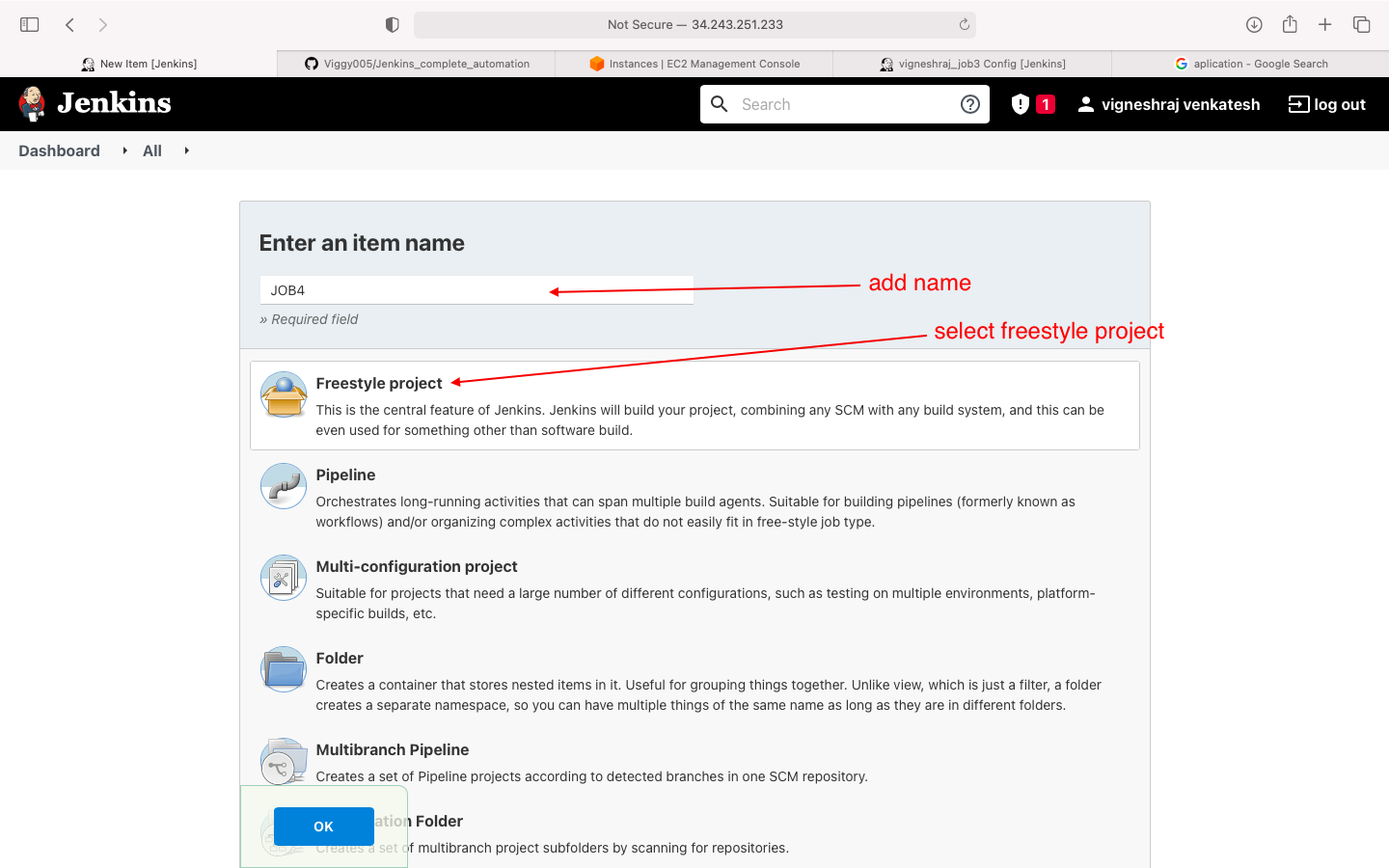Reload page with the refresh icon
The height and width of the screenshot is (868, 1389).
click(964, 24)
